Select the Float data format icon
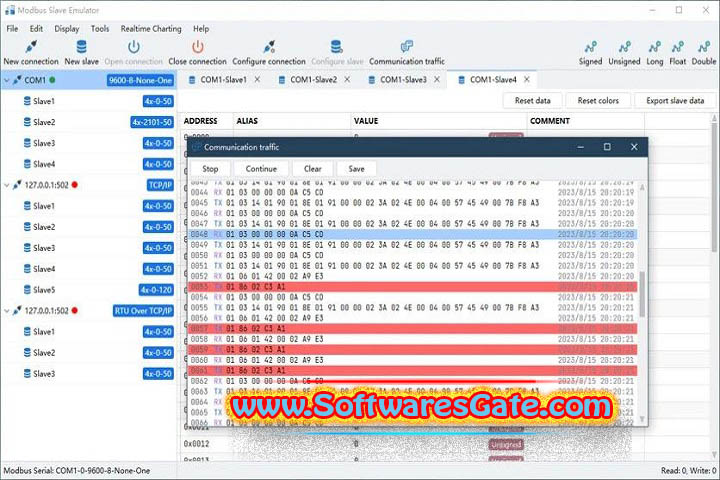Screen dimensions: 720x480 click(x=677, y=47)
